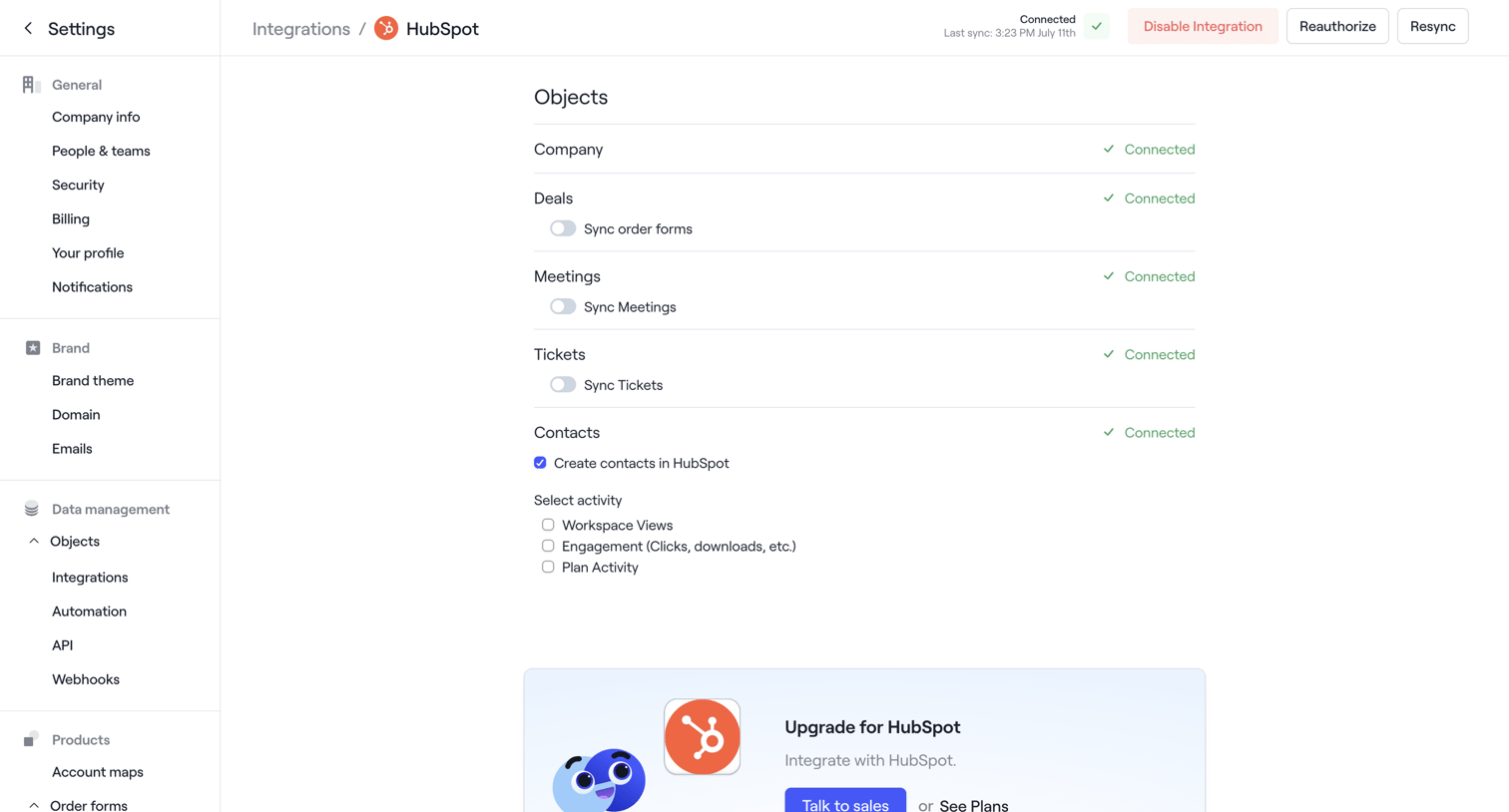Image resolution: width=1509 pixels, height=812 pixels.
Task: Select Integrations in sidebar
Action: pyautogui.click(x=90, y=577)
